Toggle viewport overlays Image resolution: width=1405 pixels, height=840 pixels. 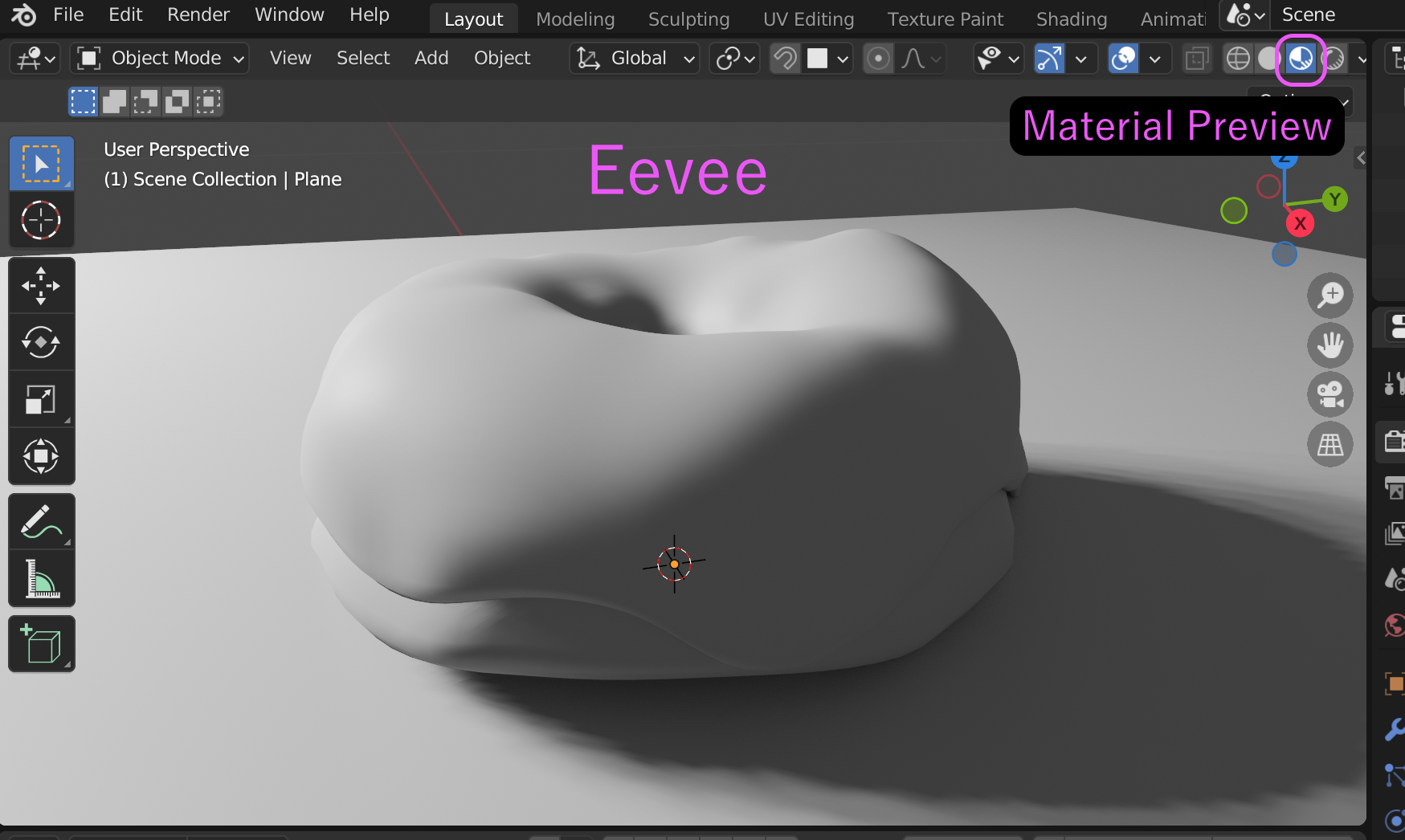pyautogui.click(x=1123, y=58)
